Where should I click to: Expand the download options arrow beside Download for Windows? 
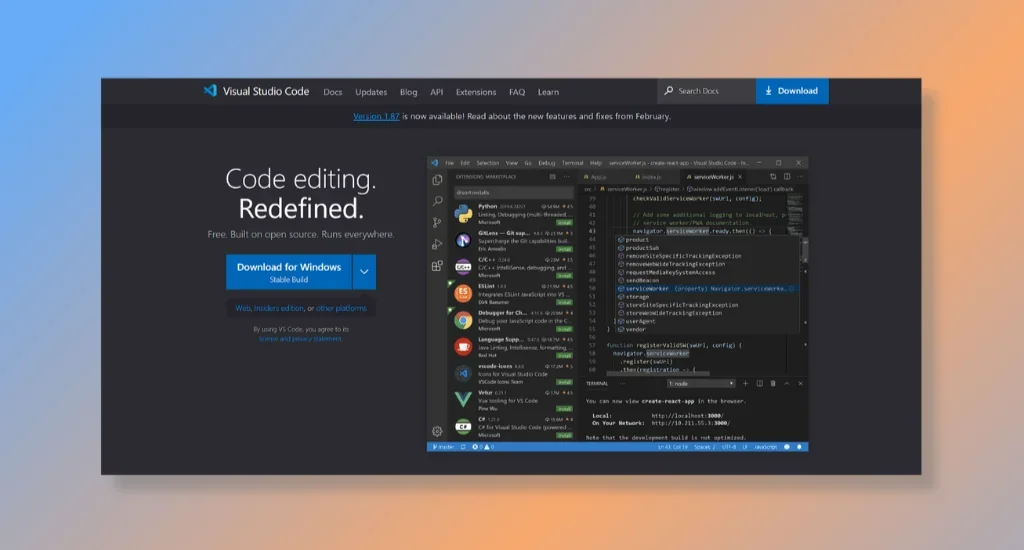click(x=364, y=272)
